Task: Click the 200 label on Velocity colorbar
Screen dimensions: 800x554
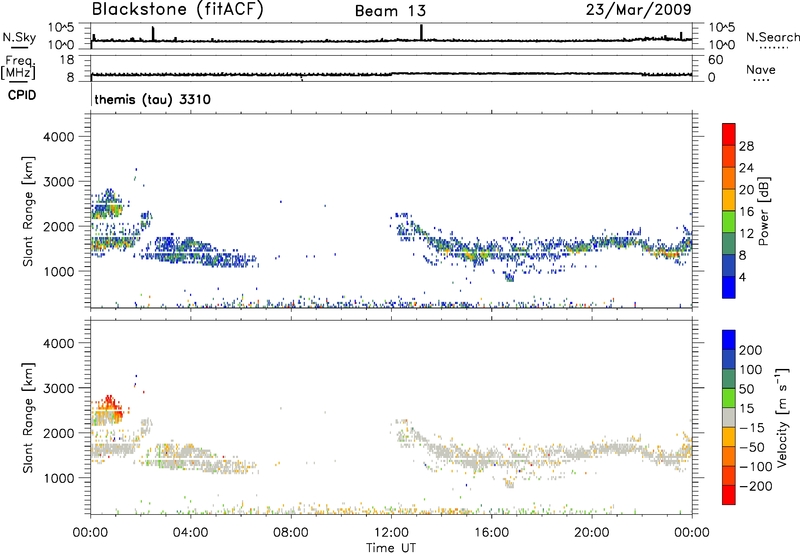Action: tap(751, 350)
